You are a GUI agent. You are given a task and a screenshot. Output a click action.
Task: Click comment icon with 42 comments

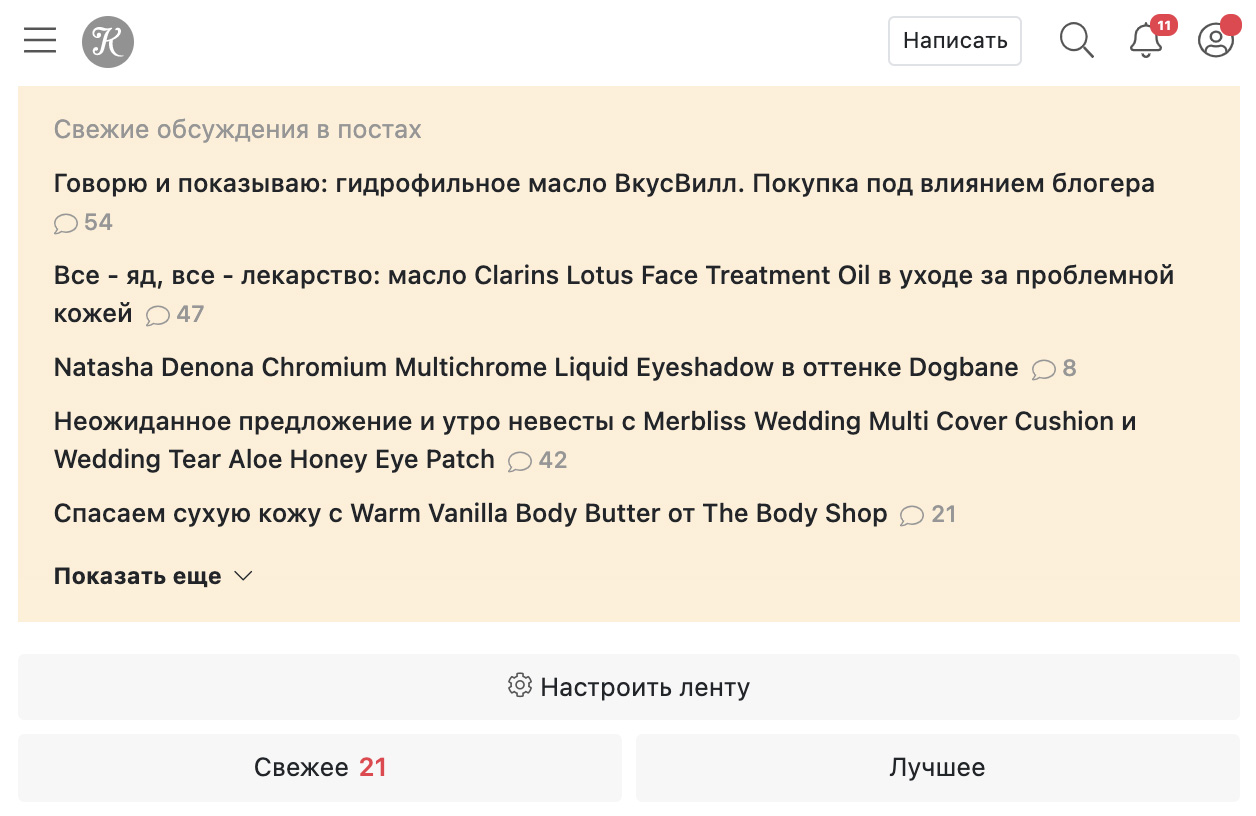pos(520,462)
